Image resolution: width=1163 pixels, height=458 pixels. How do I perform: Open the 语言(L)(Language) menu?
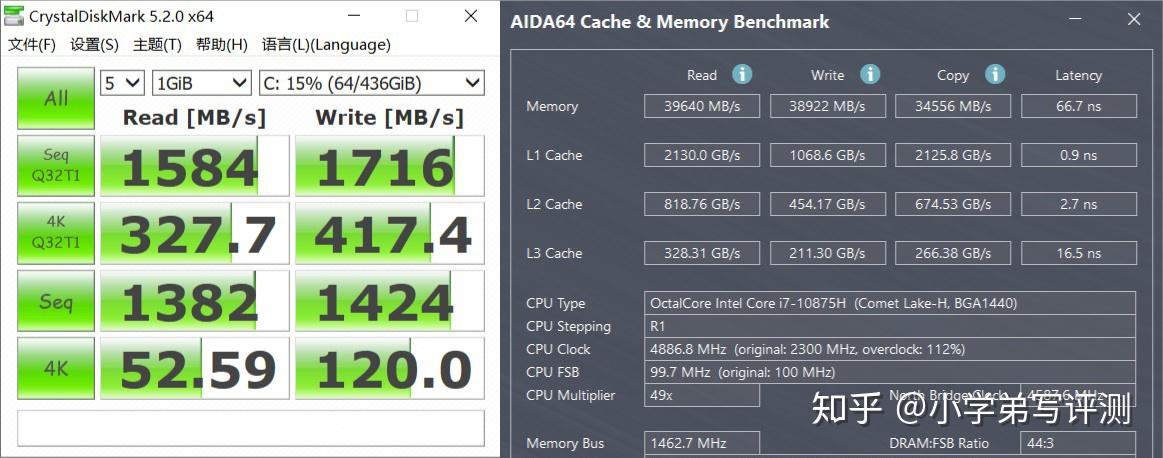coord(326,45)
